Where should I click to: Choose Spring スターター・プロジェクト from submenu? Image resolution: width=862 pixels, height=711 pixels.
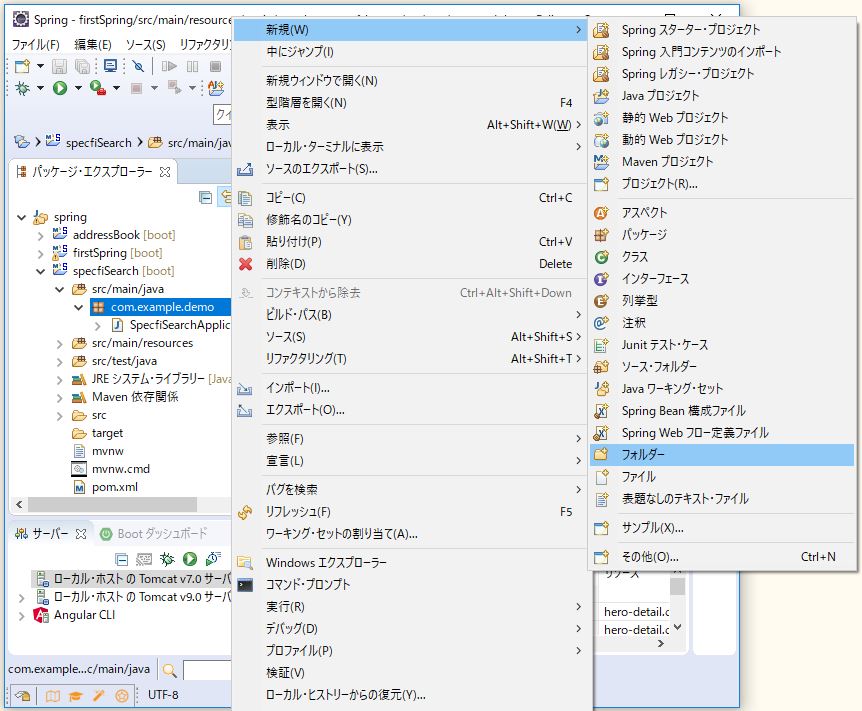722,30
